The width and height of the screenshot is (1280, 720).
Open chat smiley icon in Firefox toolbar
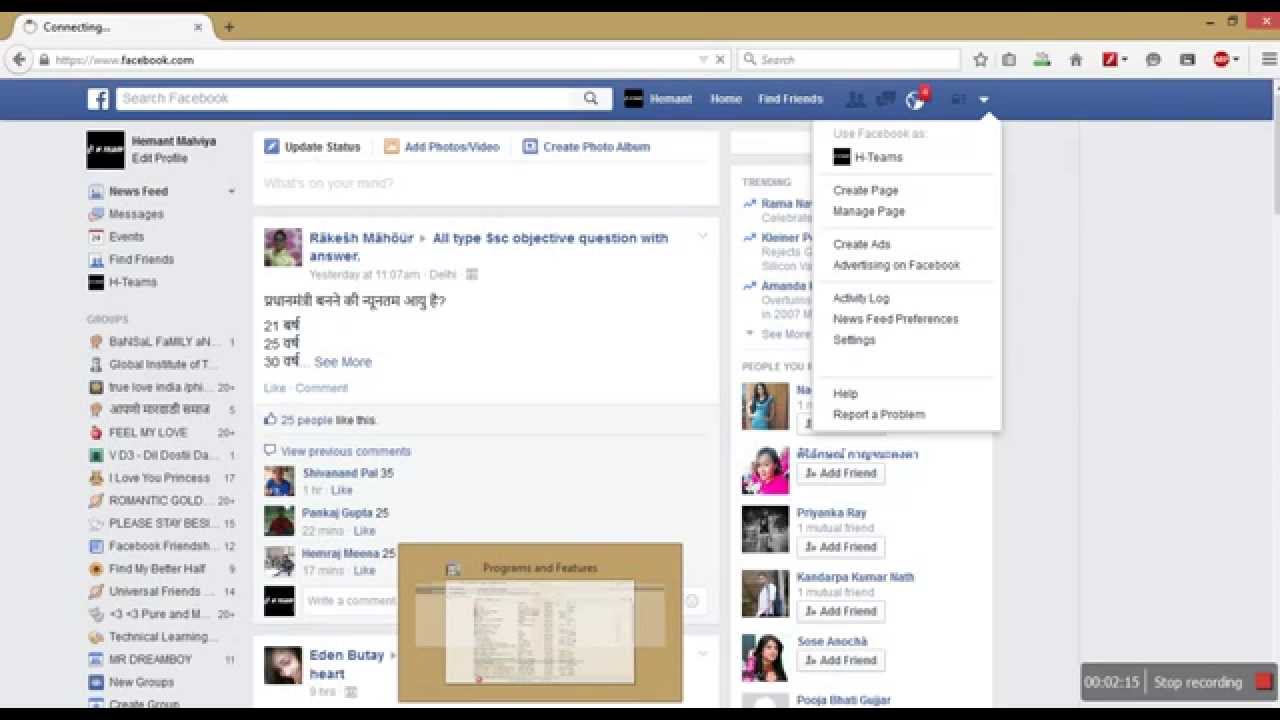pyautogui.click(x=1153, y=60)
